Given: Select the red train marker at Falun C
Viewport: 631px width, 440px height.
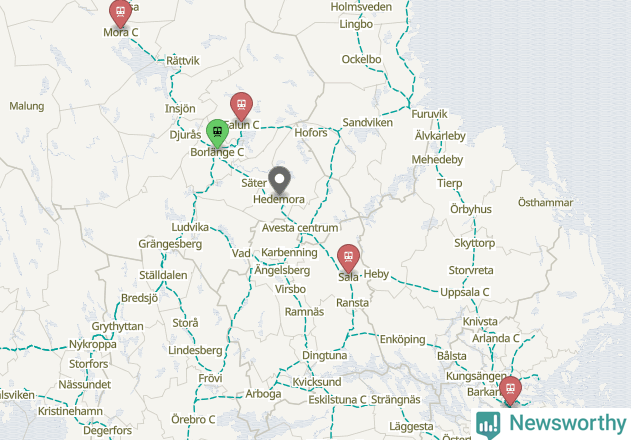Looking at the screenshot, I should (241, 106).
